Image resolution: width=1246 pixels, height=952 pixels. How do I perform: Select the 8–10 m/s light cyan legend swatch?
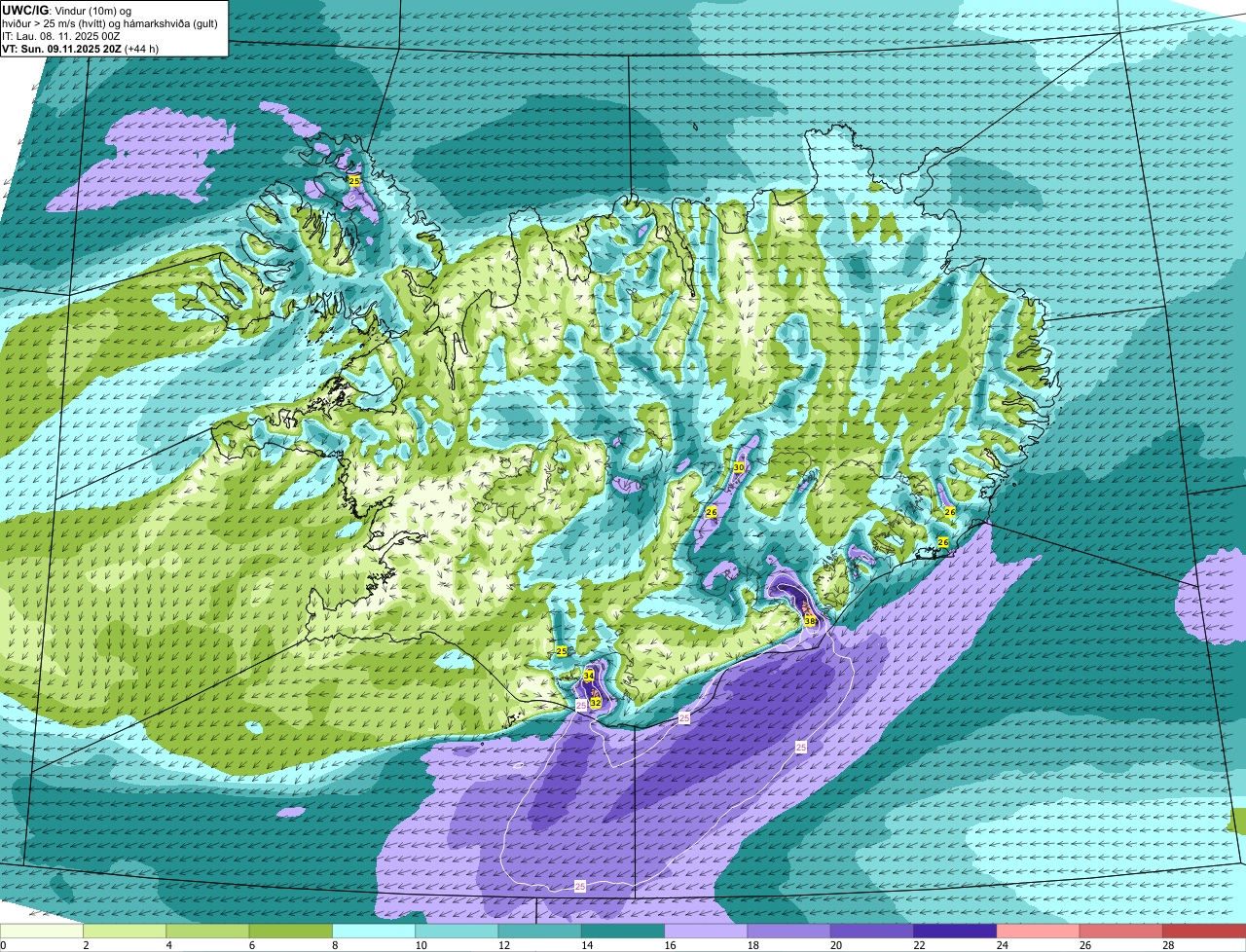(374, 932)
